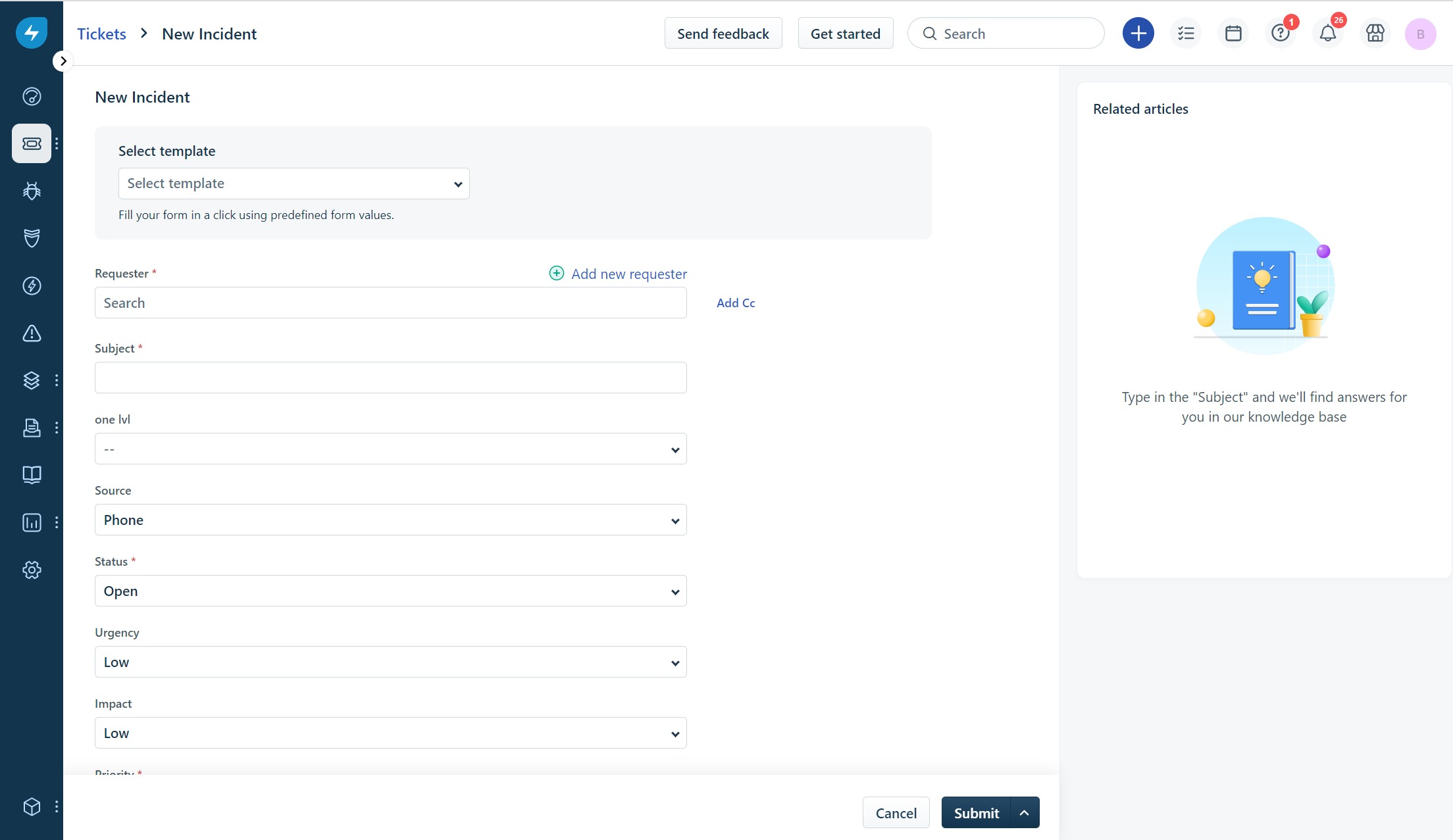Open the help question mark icon
1453x840 pixels.
[1280, 34]
